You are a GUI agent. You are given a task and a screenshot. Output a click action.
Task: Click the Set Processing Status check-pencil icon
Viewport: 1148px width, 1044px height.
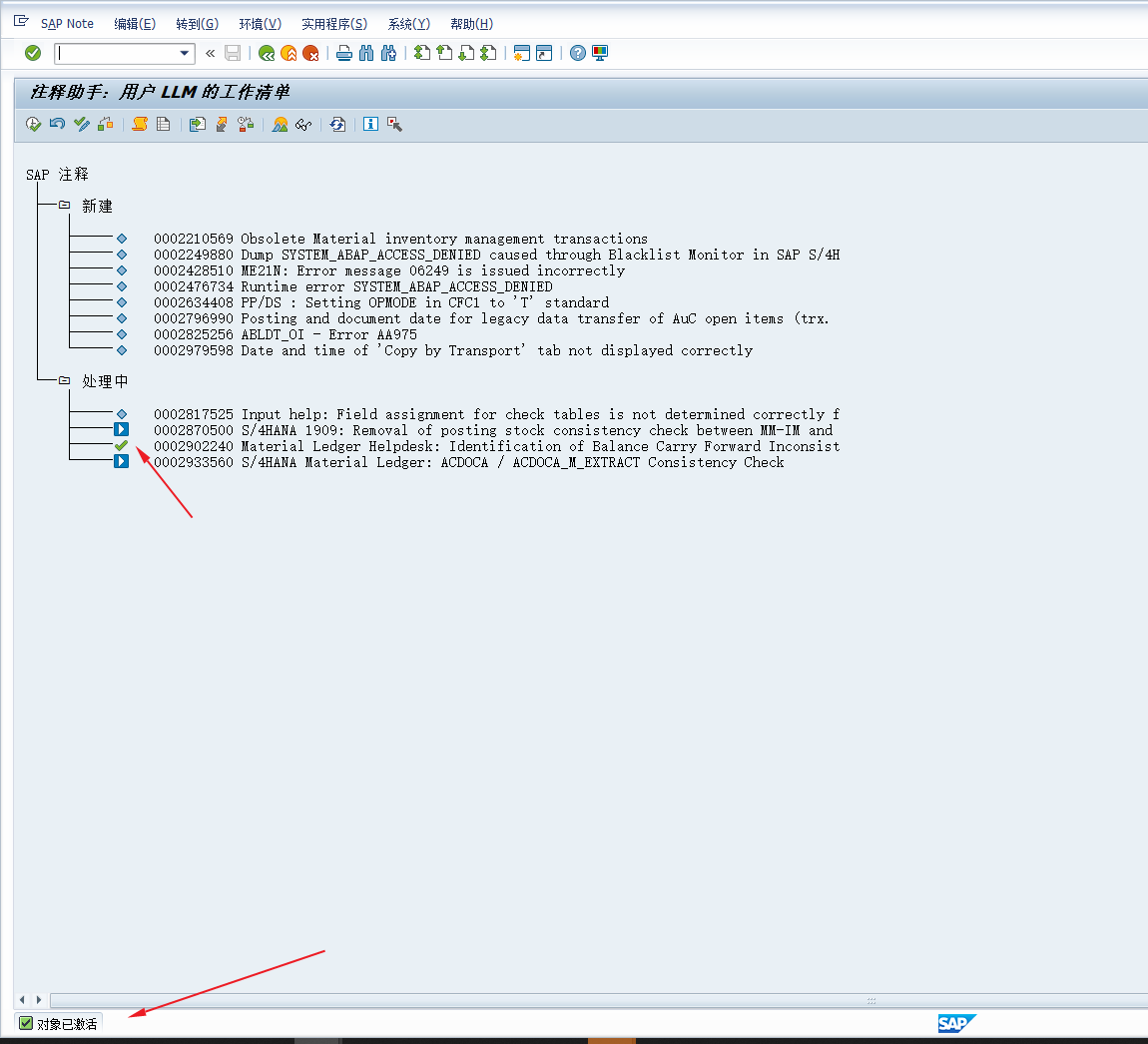(x=81, y=125)
